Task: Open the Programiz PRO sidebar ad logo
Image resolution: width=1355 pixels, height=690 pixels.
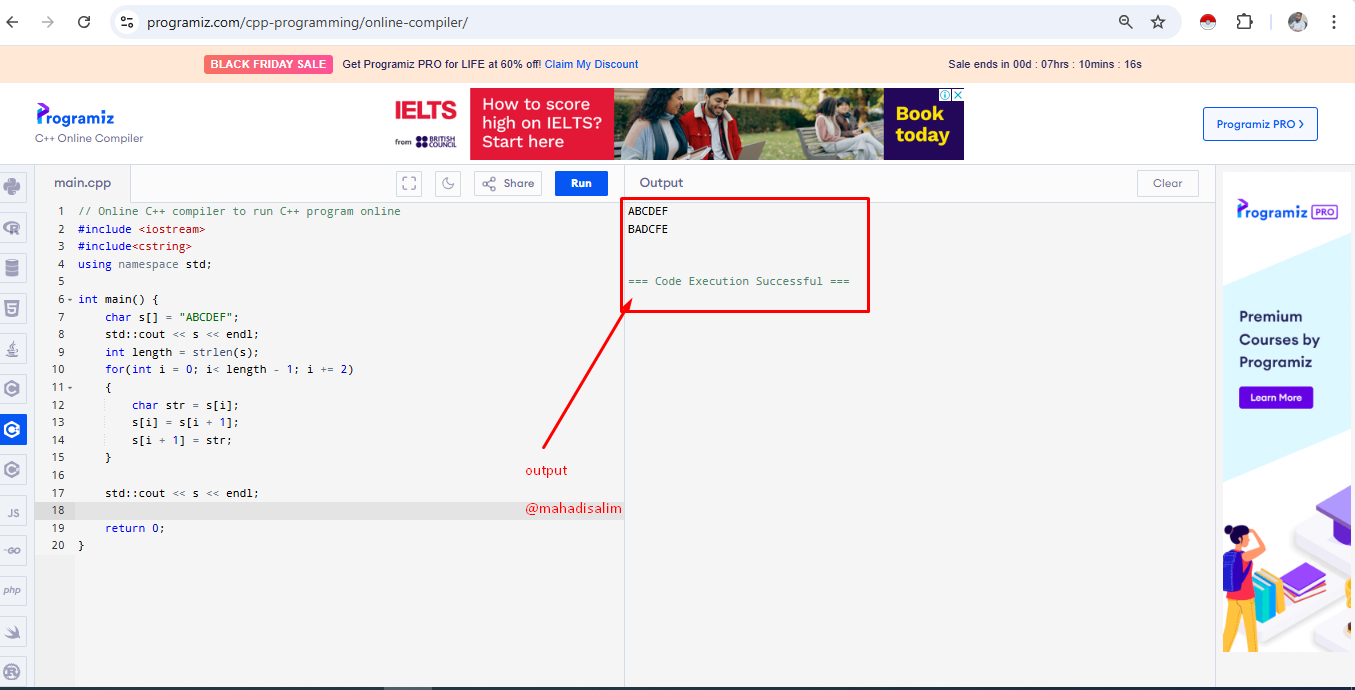Action: coord(1287,210)
